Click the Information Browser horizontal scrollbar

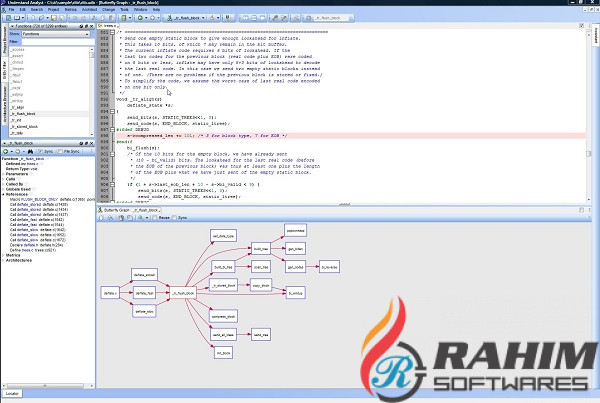pyautogui.click(x=48, y=385)
